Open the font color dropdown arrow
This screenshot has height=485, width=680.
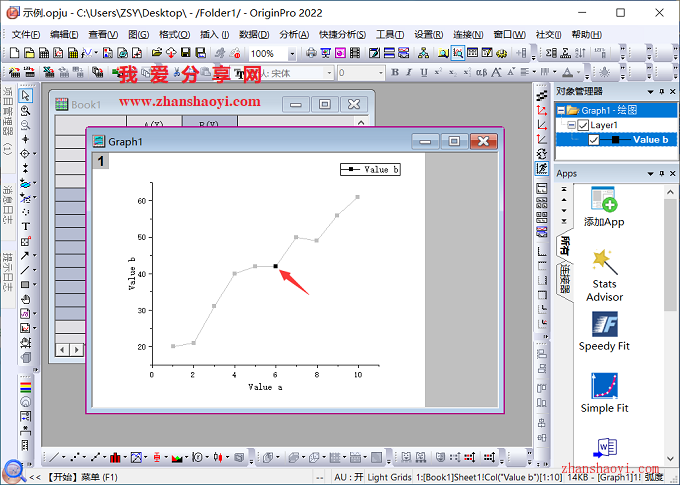tap(578, 72)
